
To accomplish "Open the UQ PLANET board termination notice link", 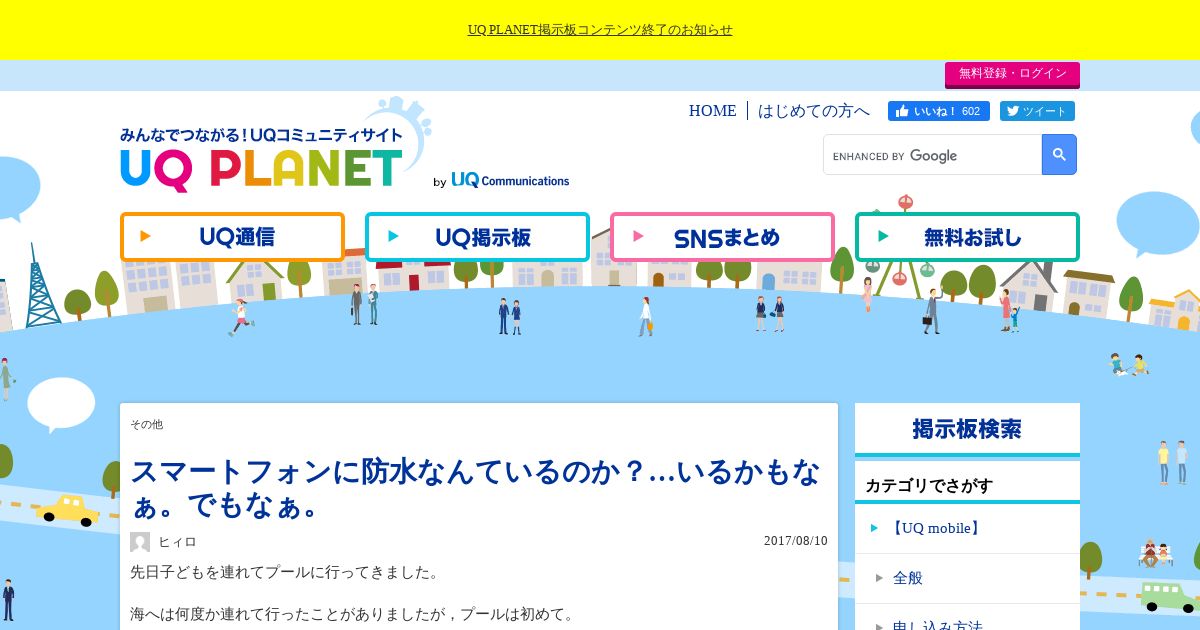I will pyautogui.click(x=600, y=30).
